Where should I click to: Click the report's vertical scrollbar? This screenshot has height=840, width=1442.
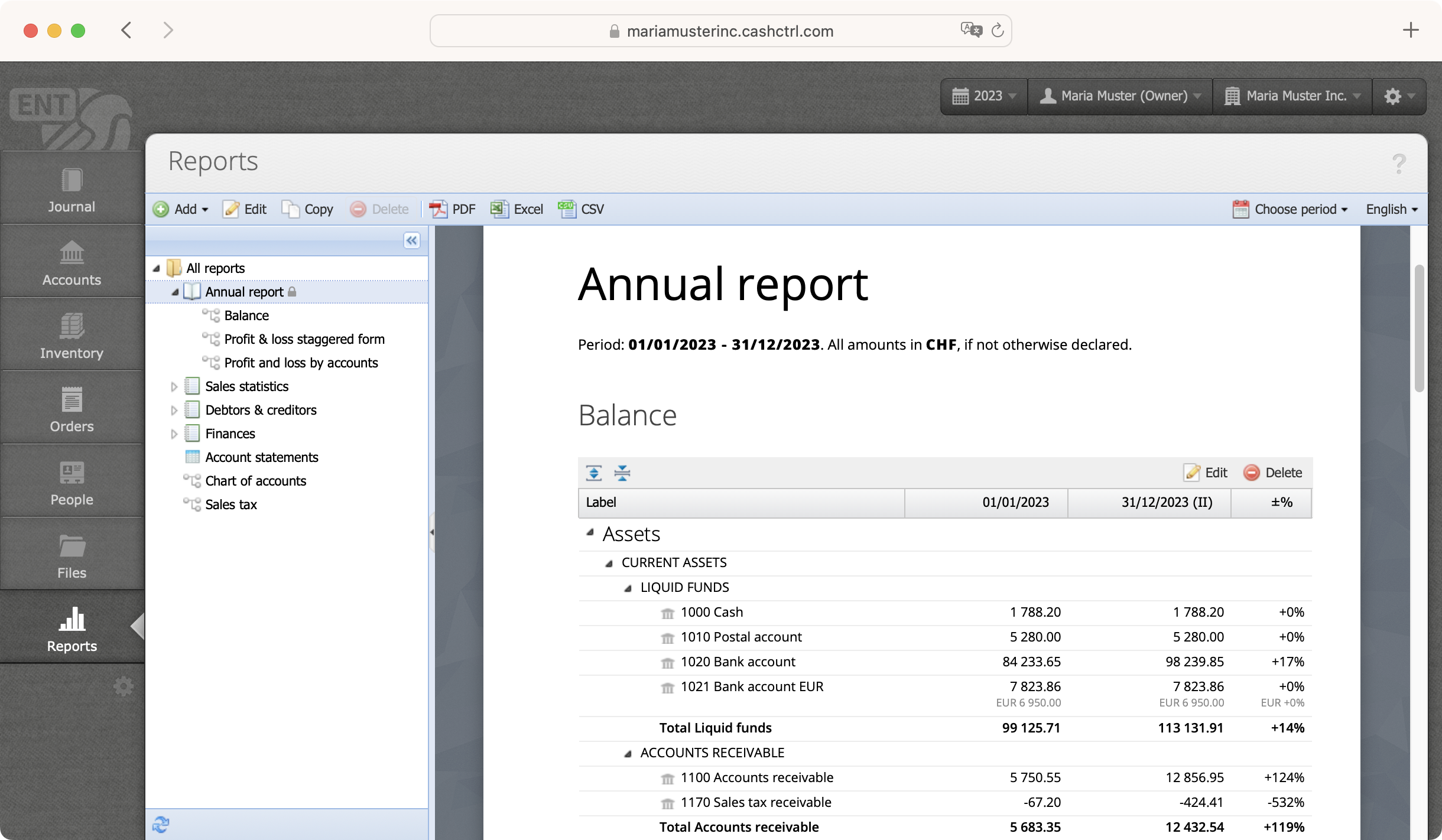pyautogui.click(x=1419, y=328)
